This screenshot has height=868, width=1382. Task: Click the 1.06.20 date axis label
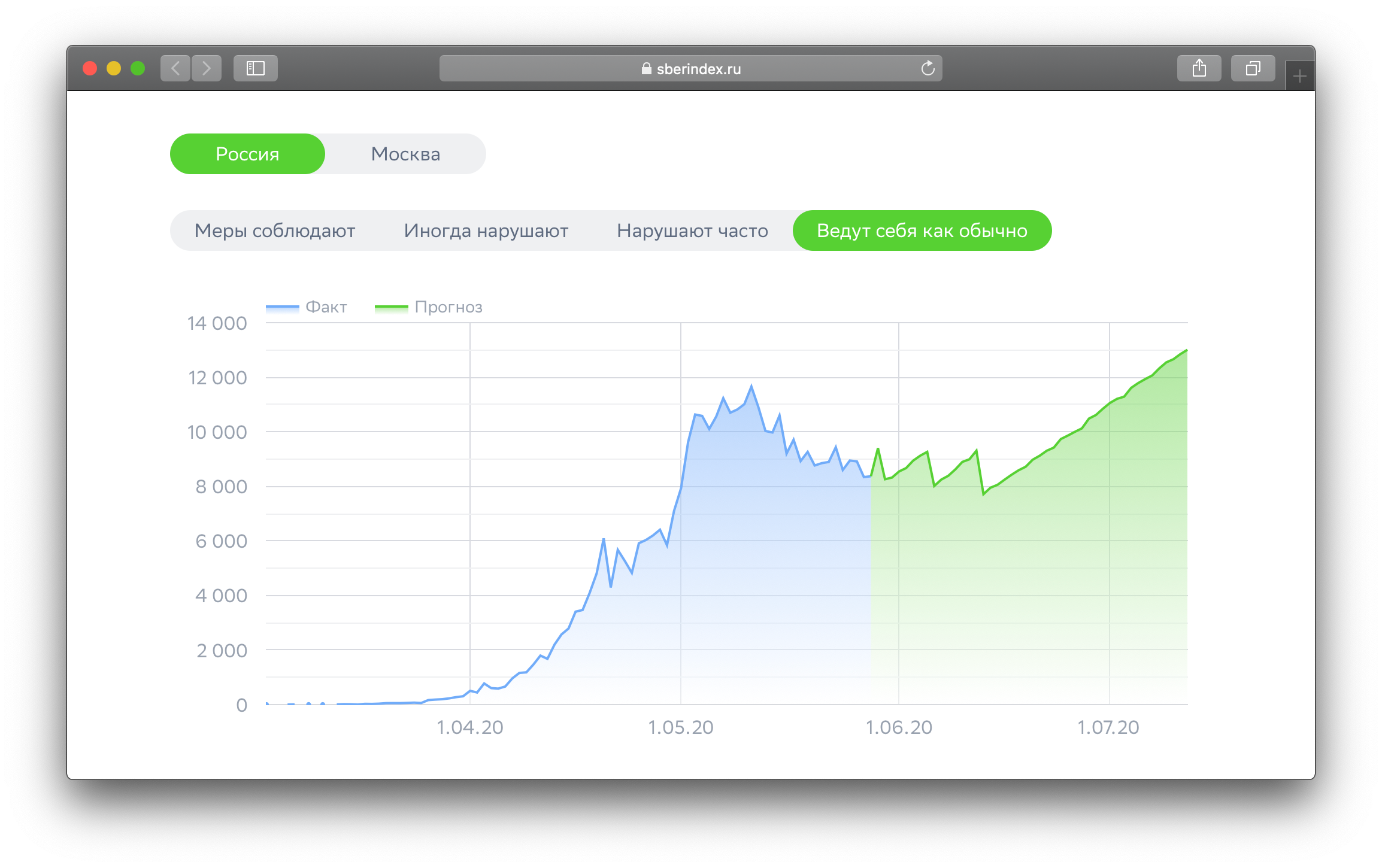coord(898,727)
